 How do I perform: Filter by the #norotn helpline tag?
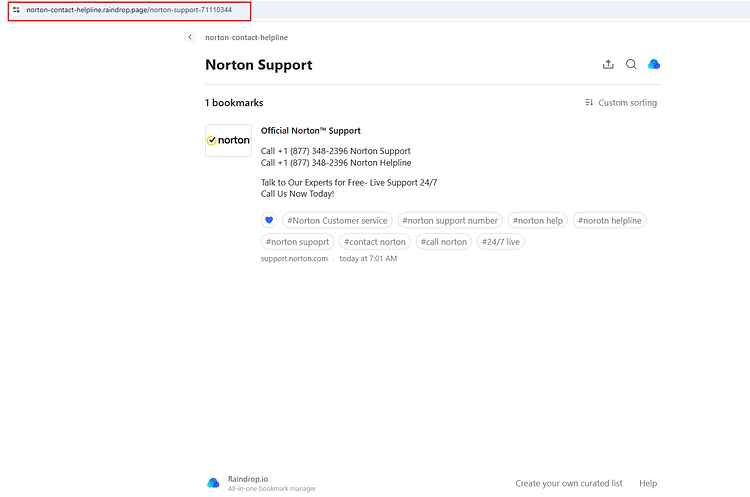pos(609,220)
